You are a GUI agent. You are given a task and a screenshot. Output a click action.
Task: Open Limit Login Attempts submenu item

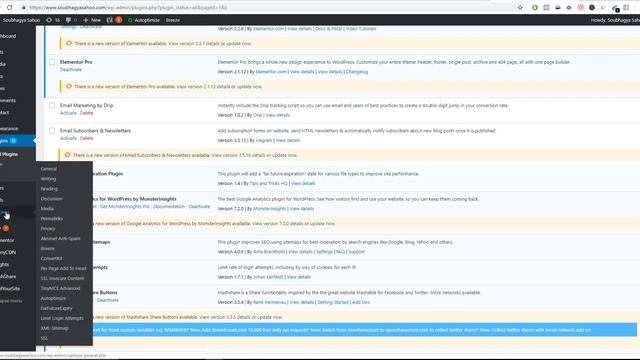coord(62,318)
